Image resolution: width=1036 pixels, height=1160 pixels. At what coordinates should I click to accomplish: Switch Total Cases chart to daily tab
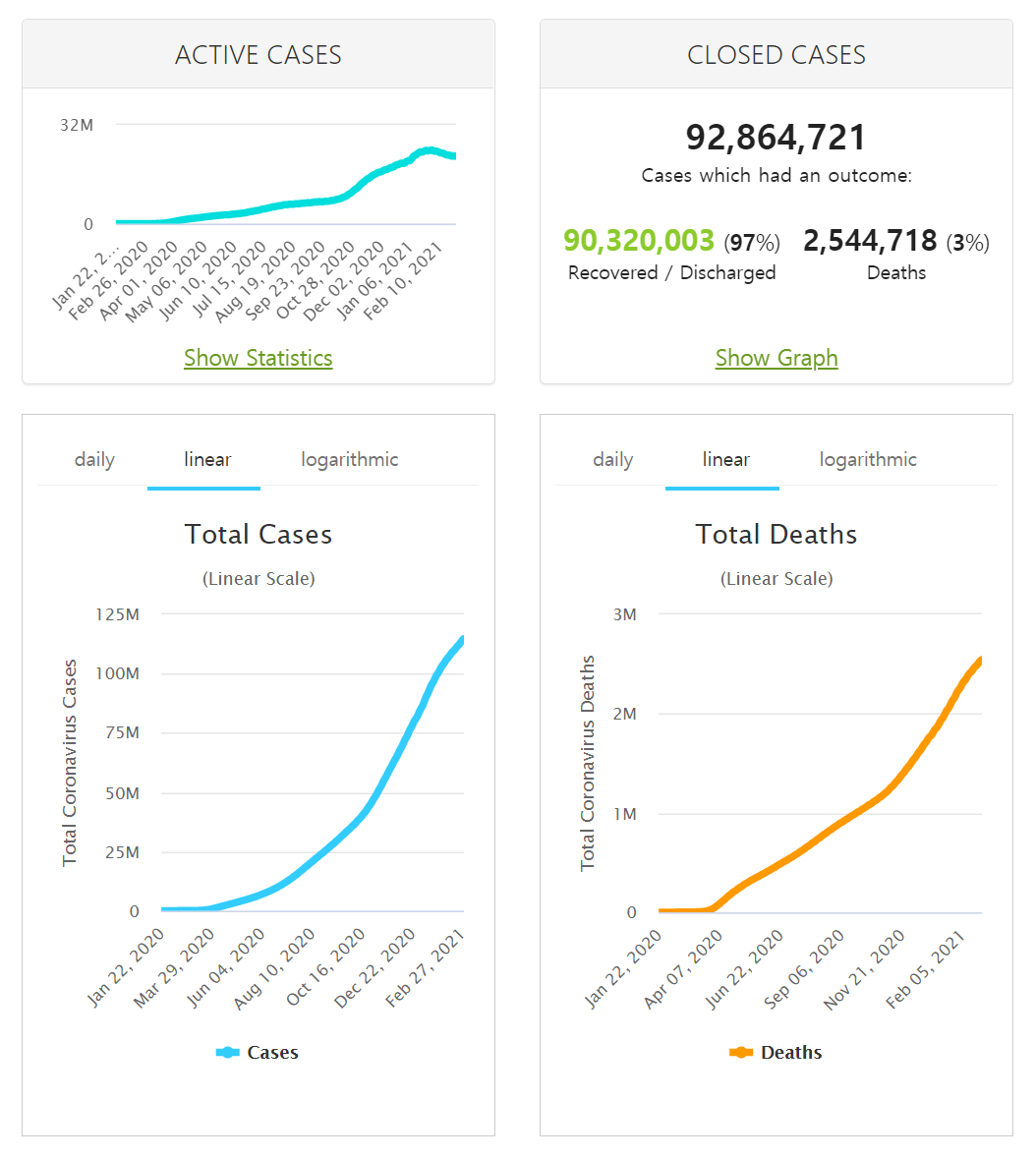pyautogui.click(x=94, y=459)
